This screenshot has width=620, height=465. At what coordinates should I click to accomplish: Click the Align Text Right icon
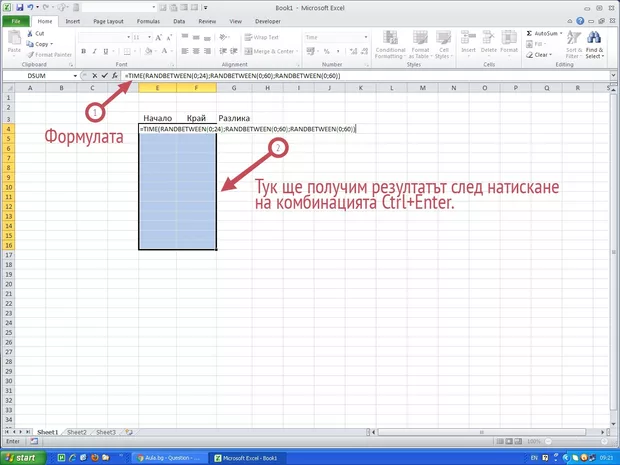(207, 51)
